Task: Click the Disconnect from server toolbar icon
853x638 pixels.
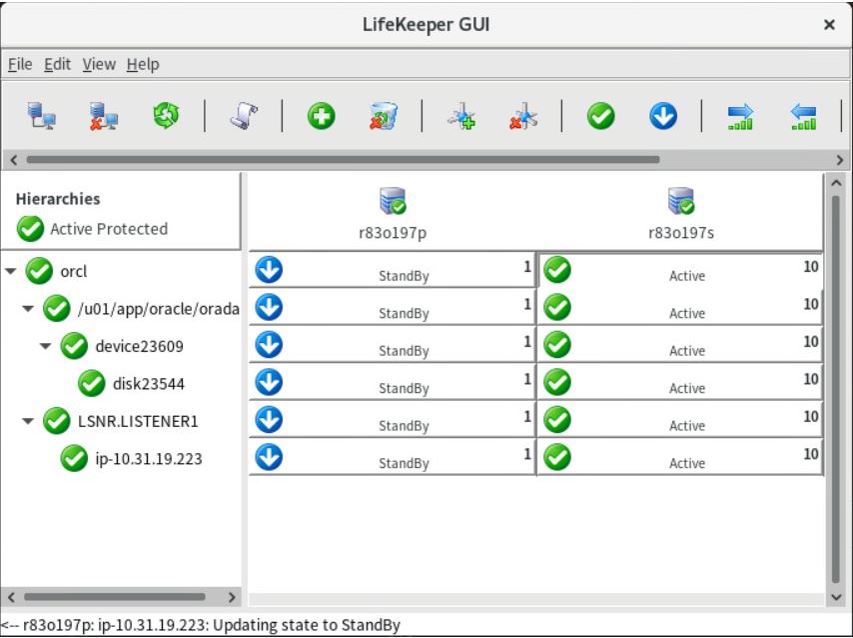Action: [103, 116]
